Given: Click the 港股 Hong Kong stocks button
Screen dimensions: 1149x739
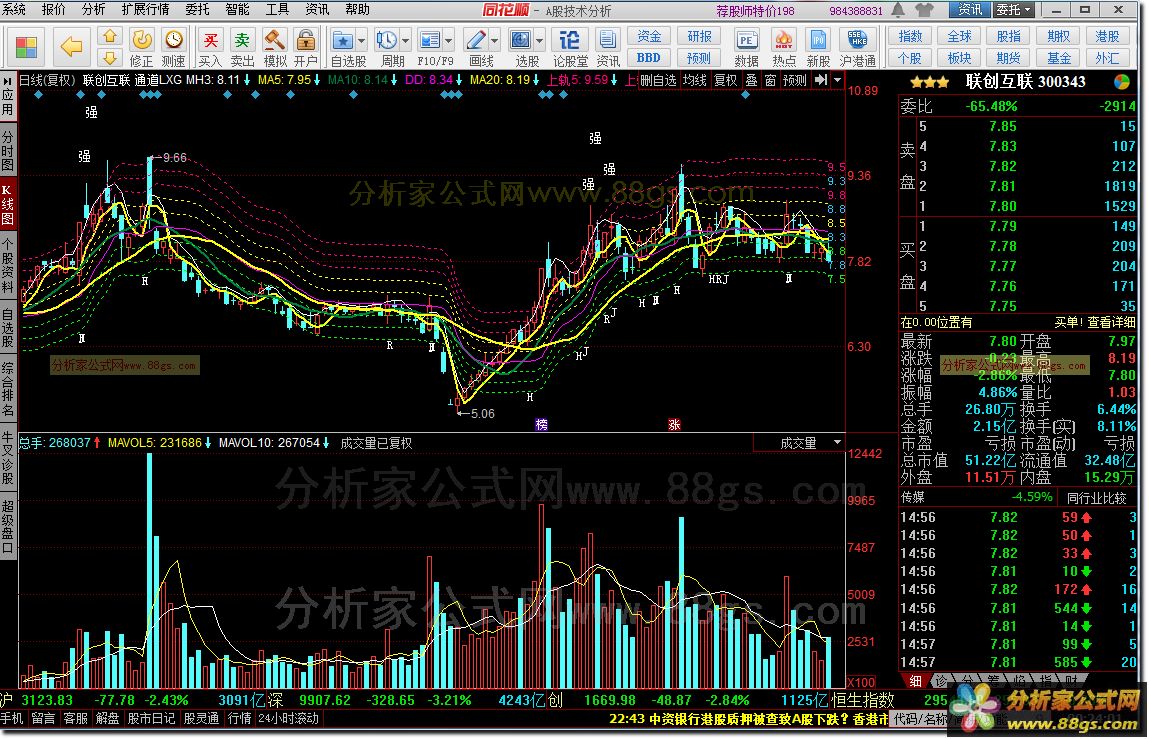Looking at the screenshot, I should pos(1107,37).
